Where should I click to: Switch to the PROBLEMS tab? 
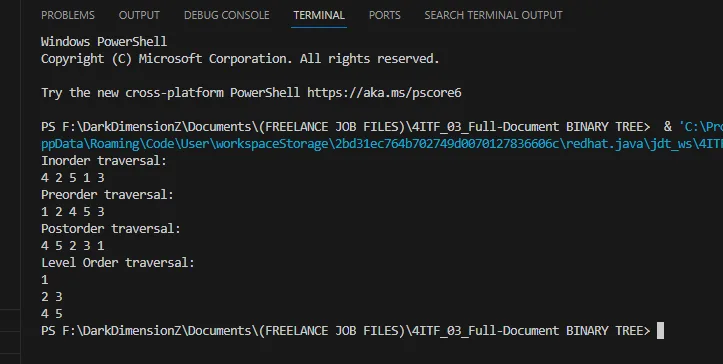tap(68, 15)
